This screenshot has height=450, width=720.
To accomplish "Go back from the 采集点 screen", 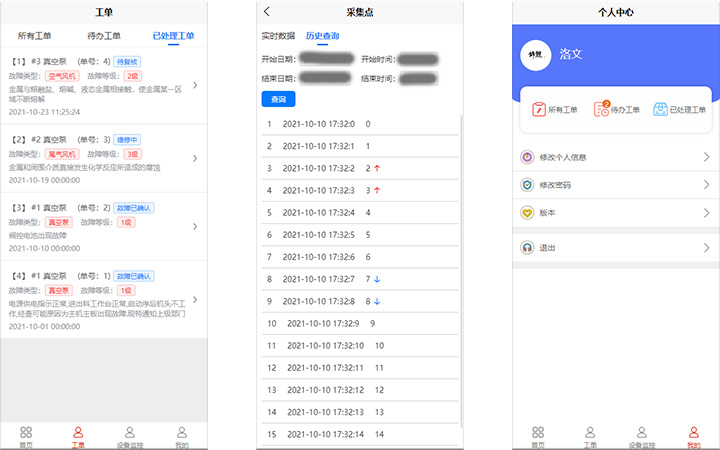I will [267, 12].
